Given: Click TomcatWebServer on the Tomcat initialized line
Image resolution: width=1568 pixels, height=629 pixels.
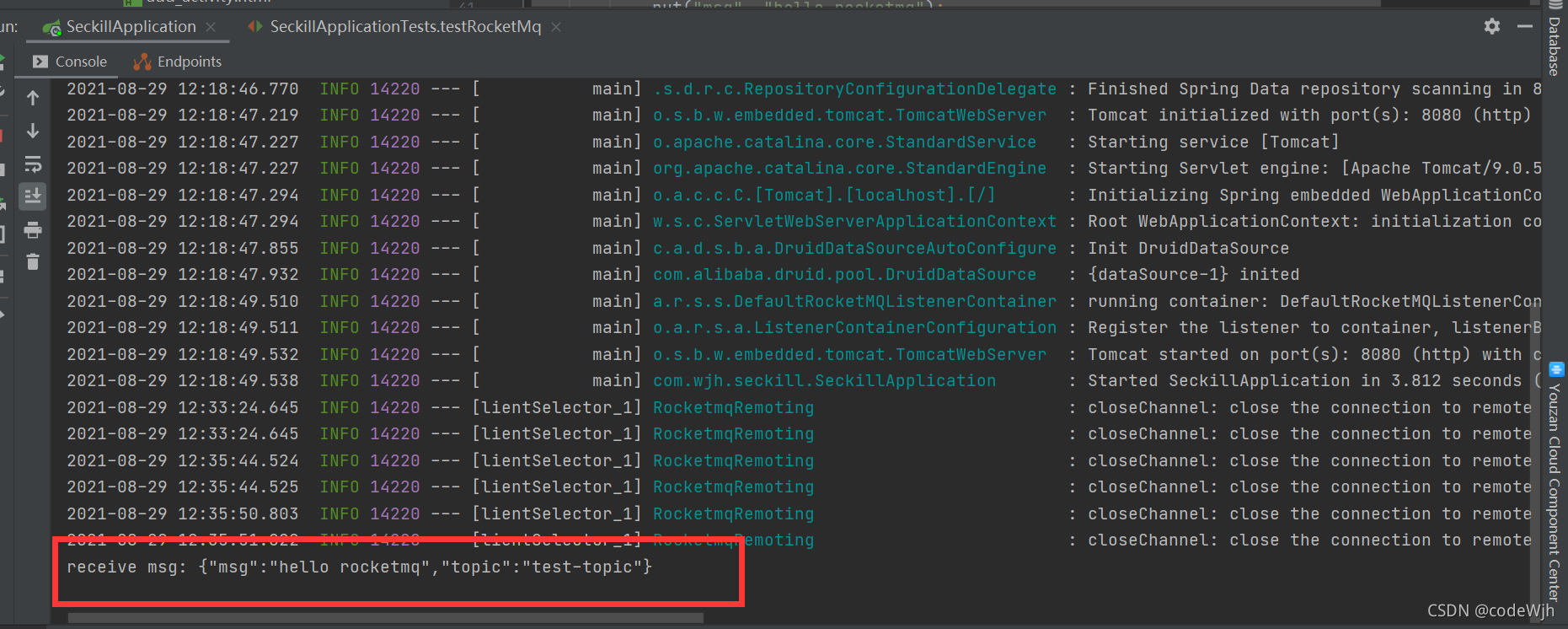Looking at the screenshot, I should tap(849, 116).
